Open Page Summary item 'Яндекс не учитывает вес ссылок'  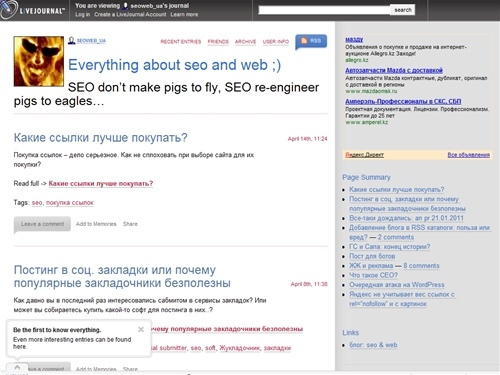(402, 299)
